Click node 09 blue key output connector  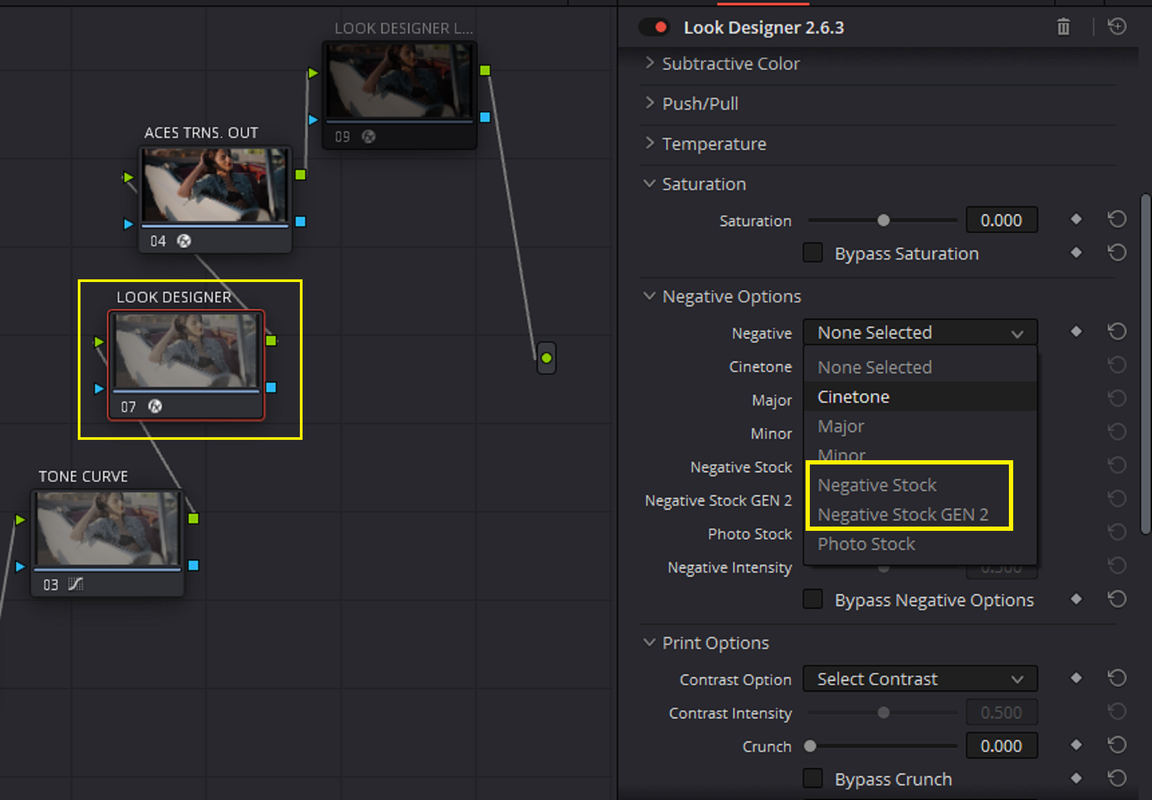[485, 117]
